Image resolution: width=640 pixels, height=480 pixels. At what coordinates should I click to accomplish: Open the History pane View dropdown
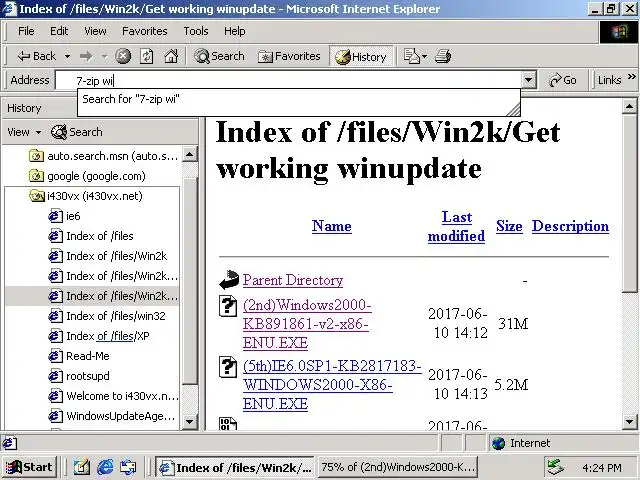click(x=24, y=132)
